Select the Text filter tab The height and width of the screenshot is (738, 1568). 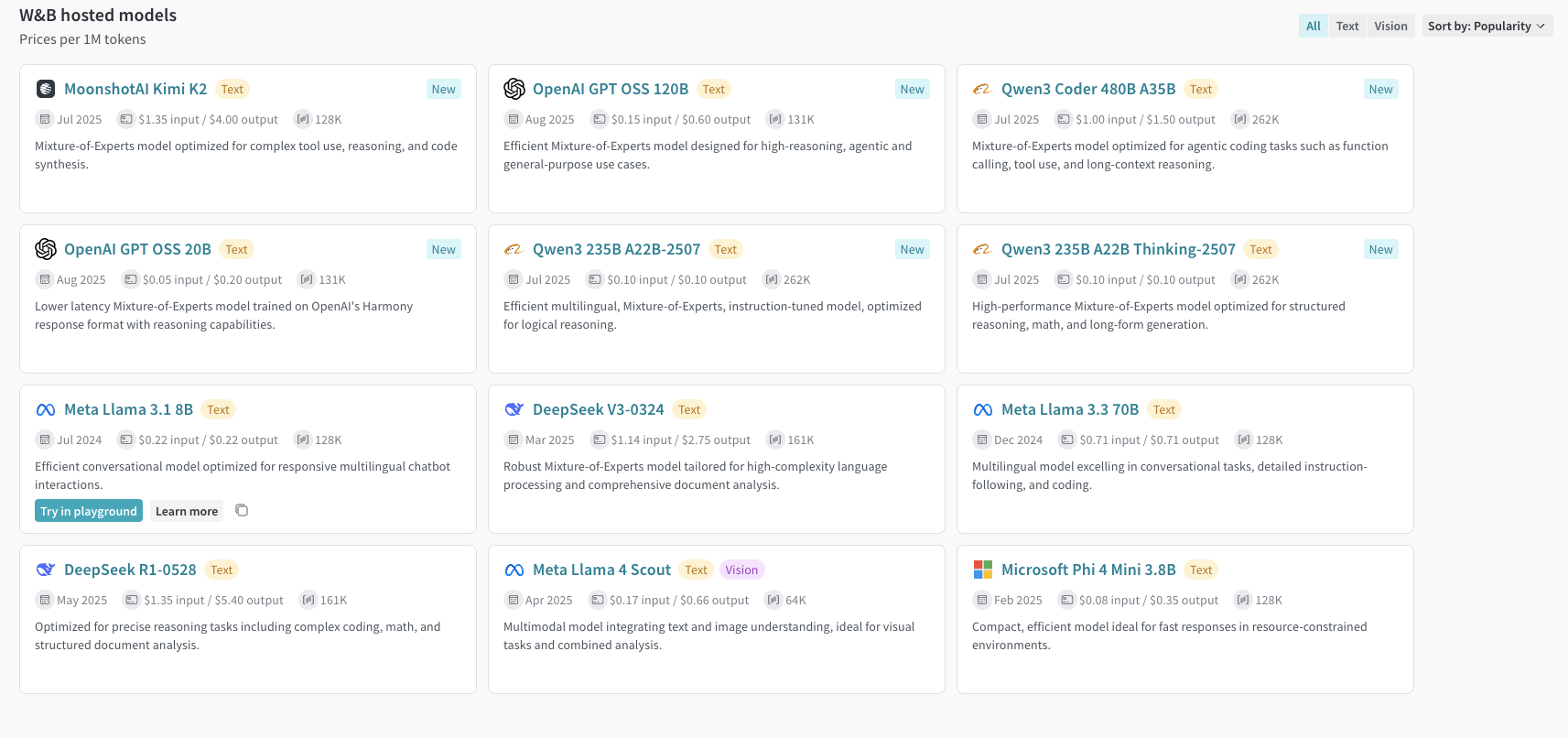click(x=1347, y=26)
